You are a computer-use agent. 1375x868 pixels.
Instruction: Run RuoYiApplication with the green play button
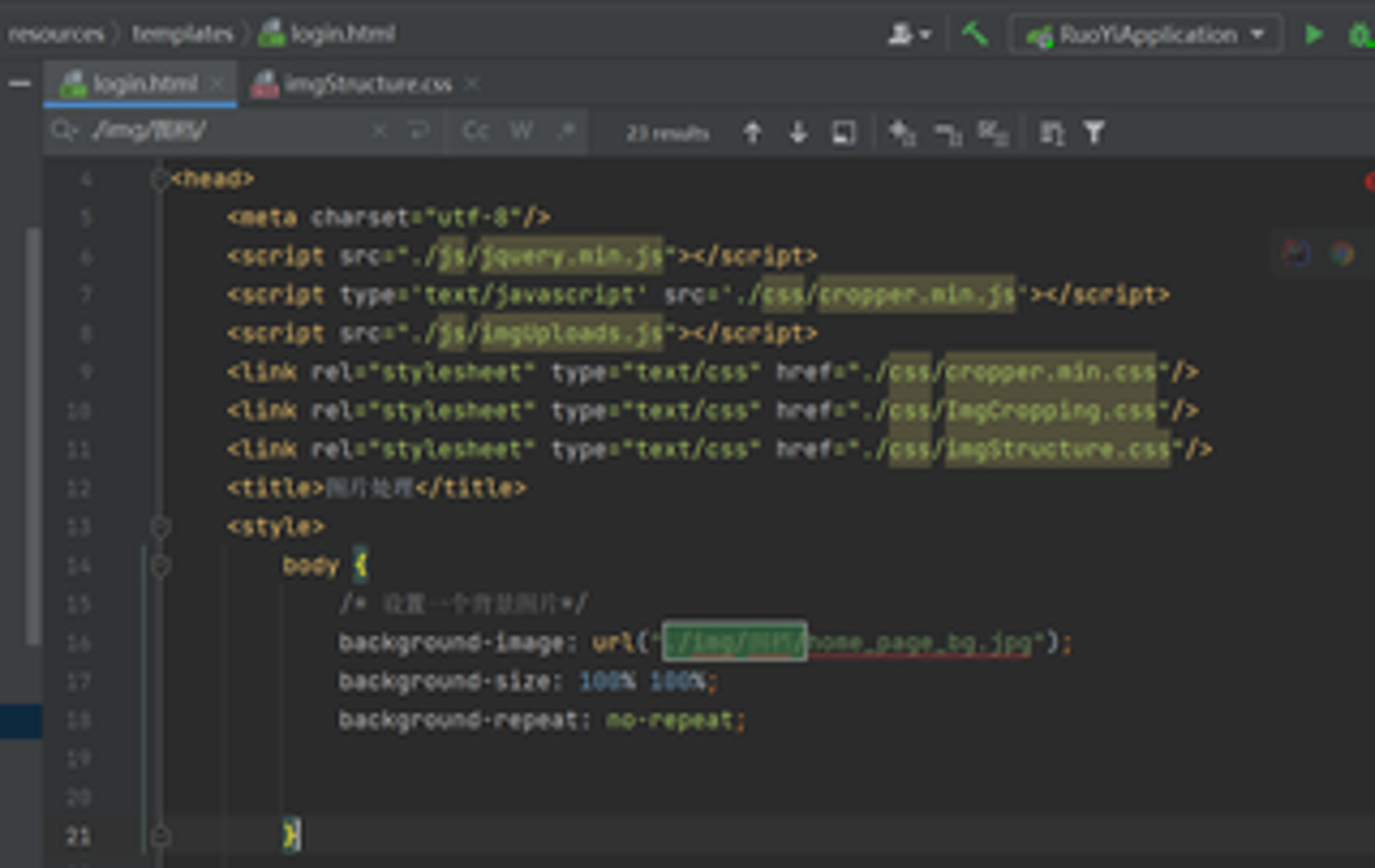(x=1313, y=34)
